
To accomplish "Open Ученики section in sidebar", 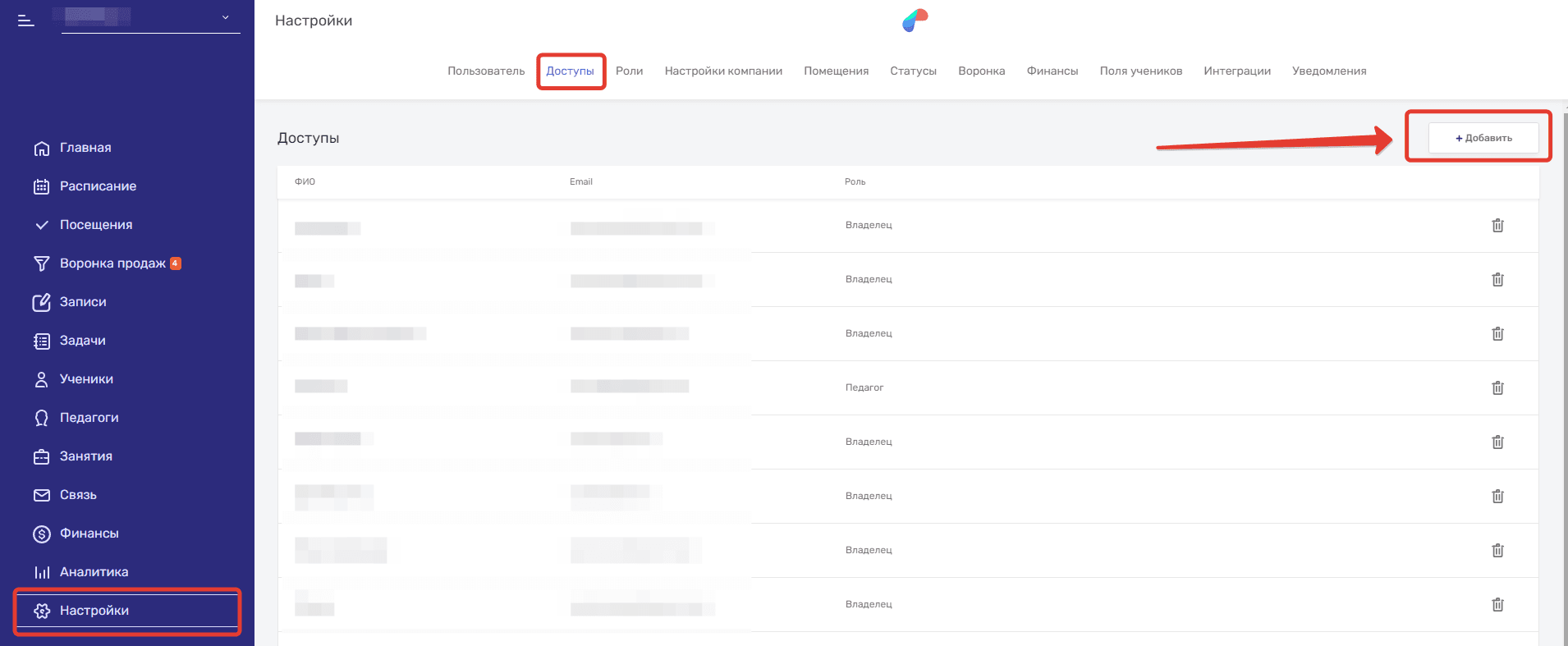I will coord(86,379).
